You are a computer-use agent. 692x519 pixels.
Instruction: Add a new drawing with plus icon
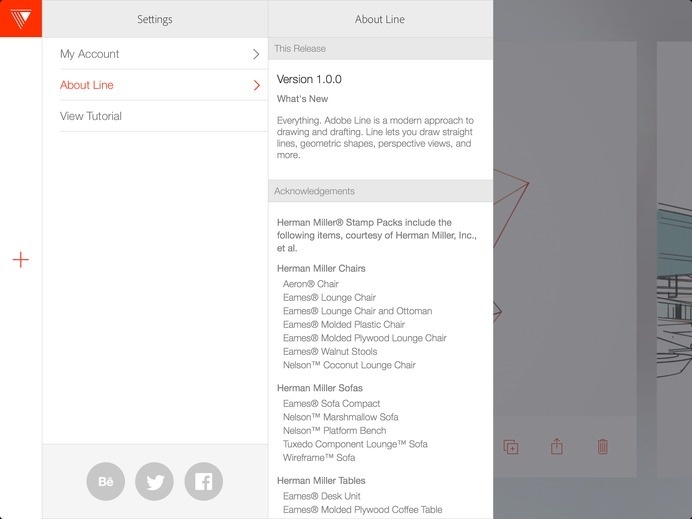coord(21,260)
